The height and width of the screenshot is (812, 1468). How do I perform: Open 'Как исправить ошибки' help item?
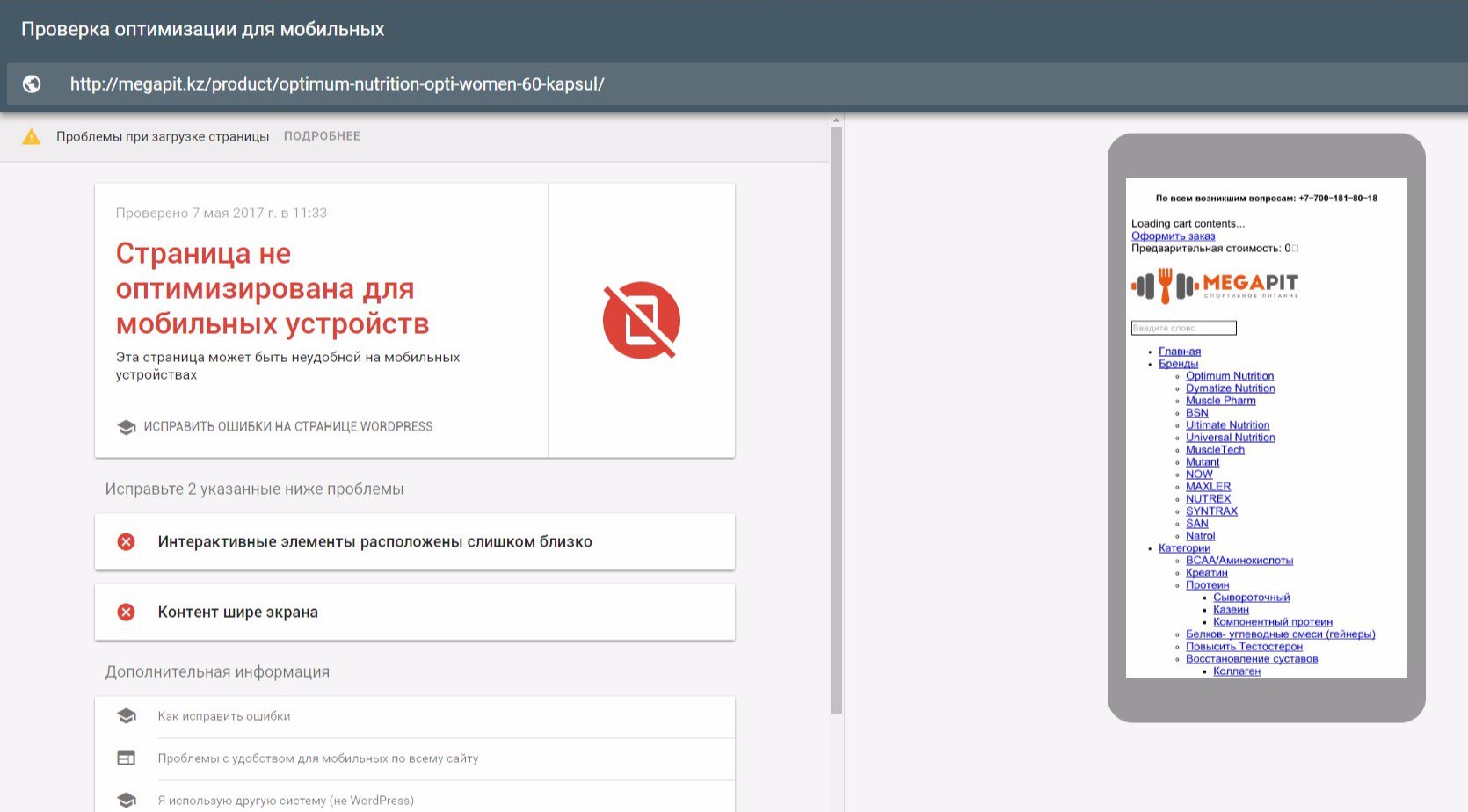[x=224, y=716]
